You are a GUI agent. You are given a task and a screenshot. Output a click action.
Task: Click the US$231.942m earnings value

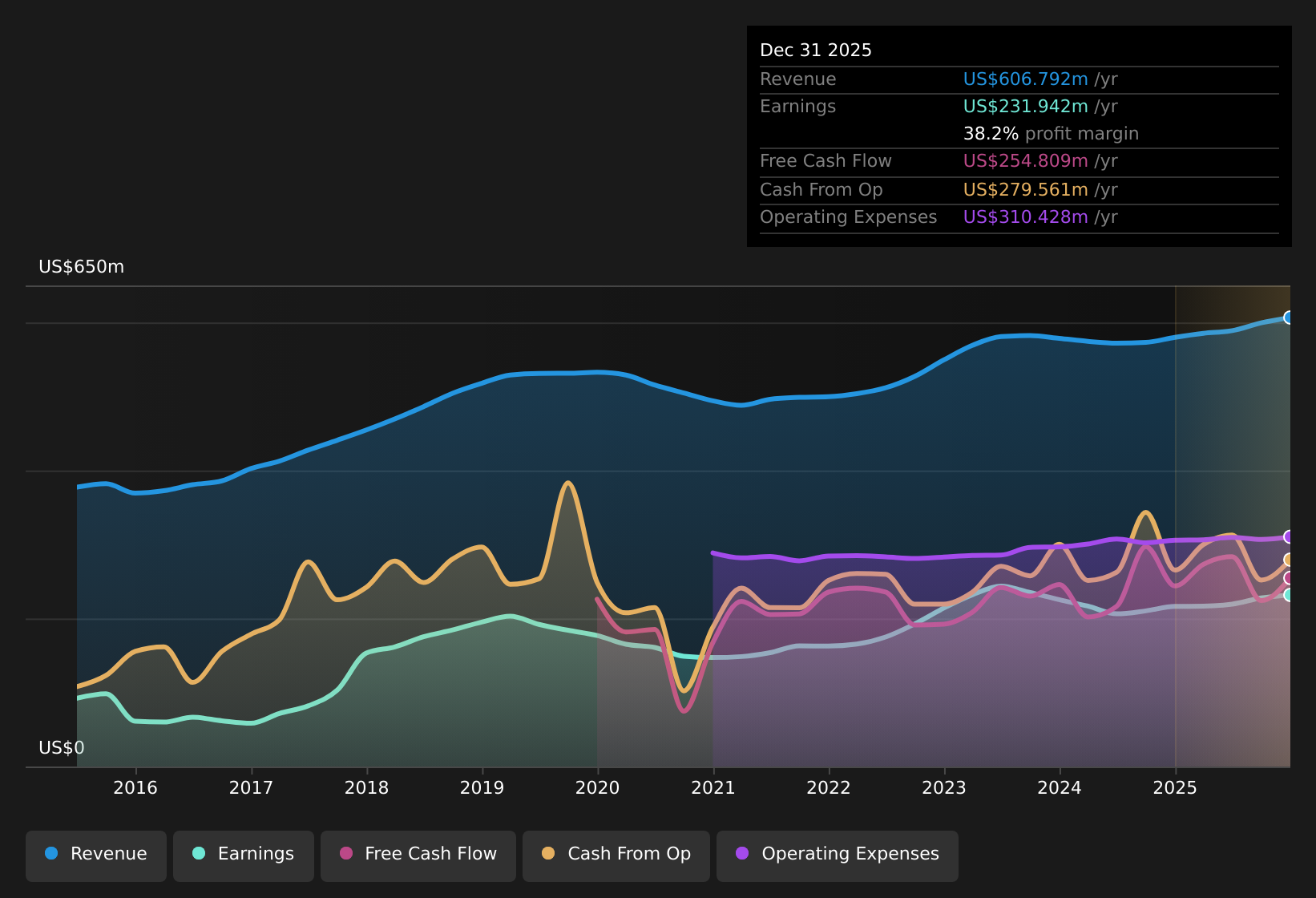point(1025,106)
